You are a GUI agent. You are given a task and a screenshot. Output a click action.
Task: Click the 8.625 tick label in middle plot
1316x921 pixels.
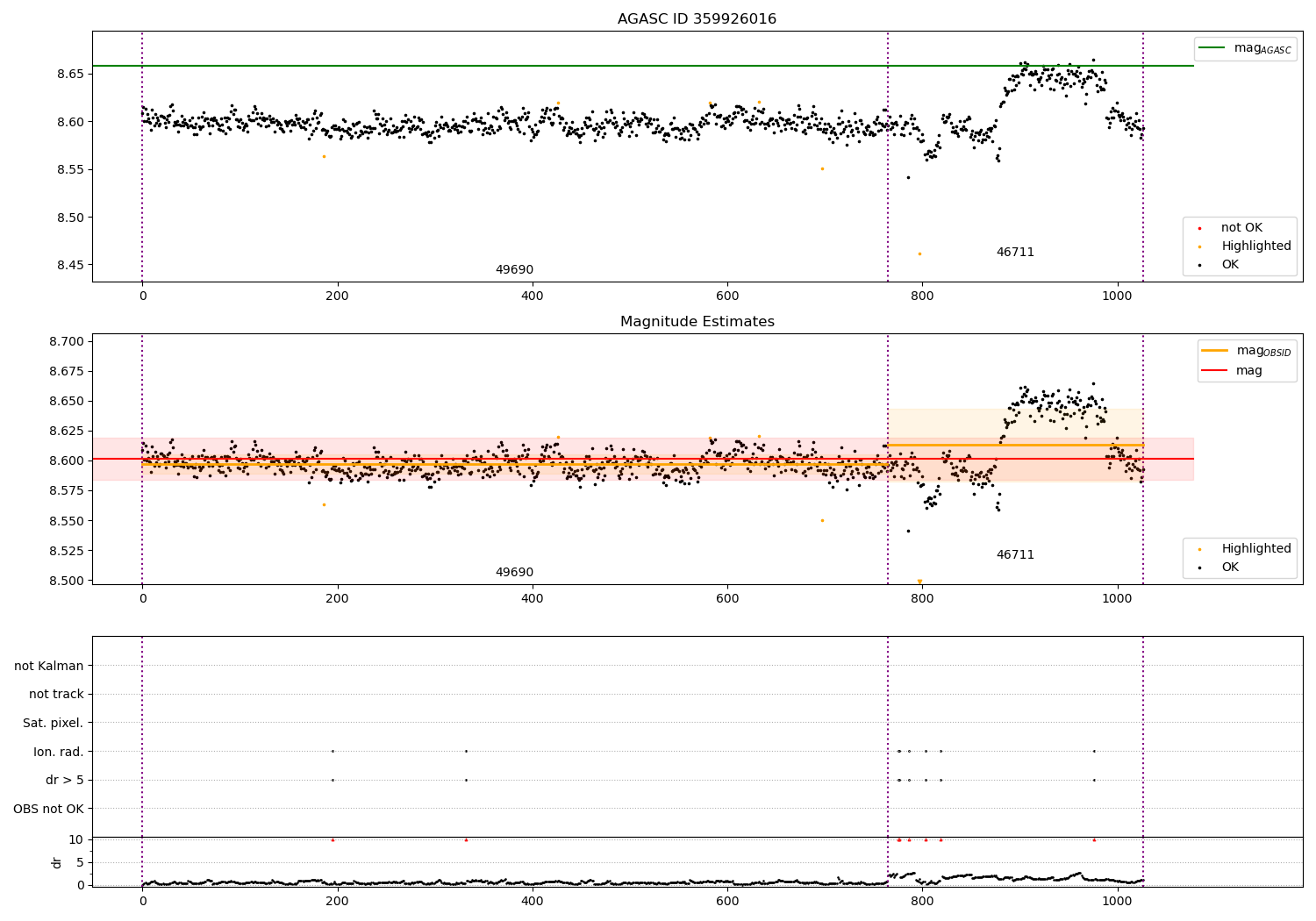[x=67, y=431]
